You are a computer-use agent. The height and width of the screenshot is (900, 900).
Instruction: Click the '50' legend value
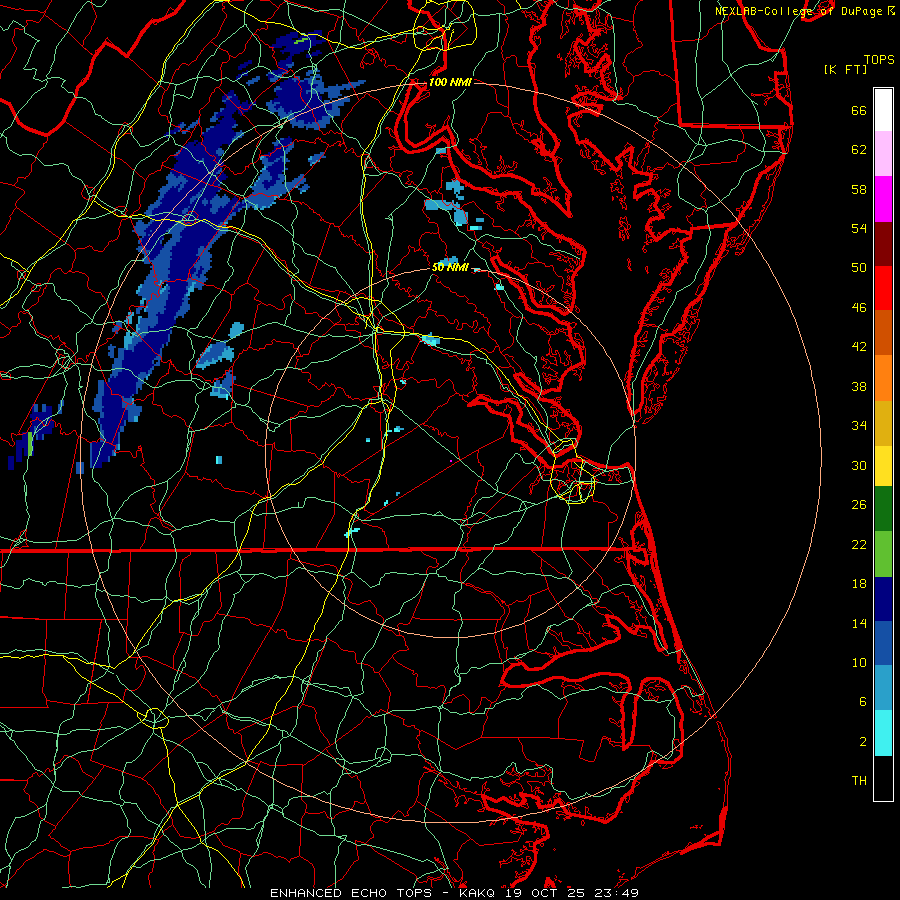point(859,268)
